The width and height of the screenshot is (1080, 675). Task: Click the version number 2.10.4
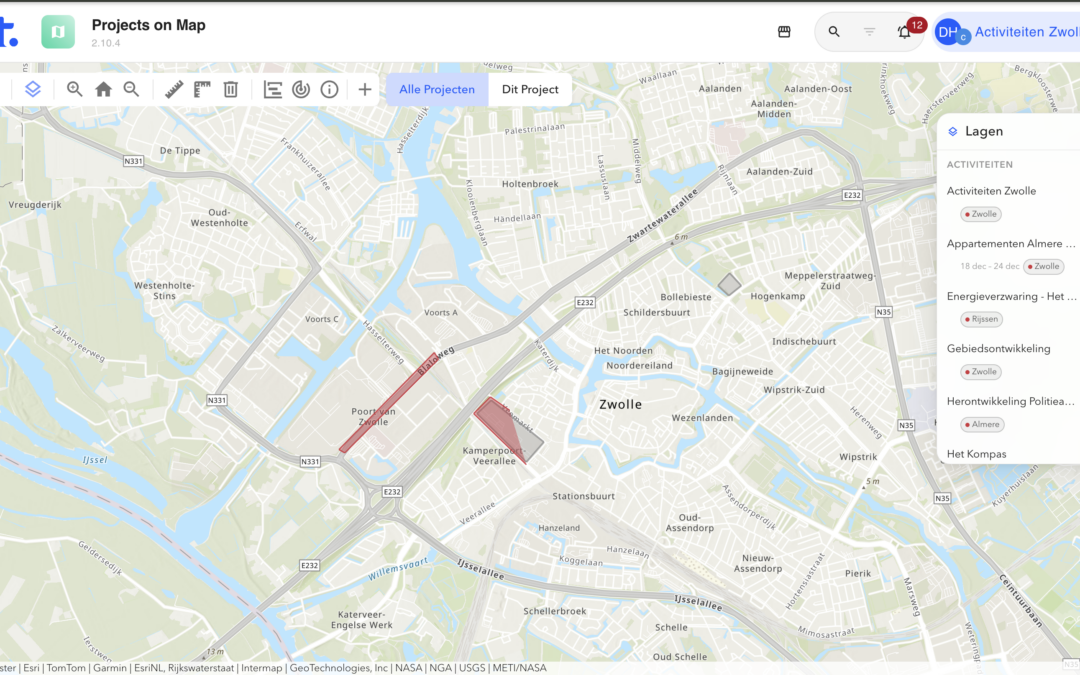[105, 43]
